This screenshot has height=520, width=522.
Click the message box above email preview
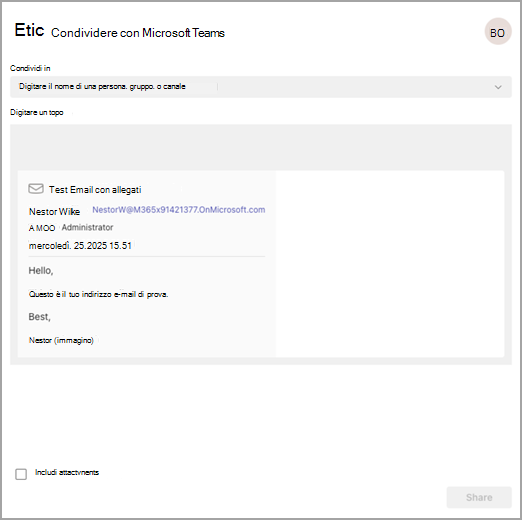(261, 147)
